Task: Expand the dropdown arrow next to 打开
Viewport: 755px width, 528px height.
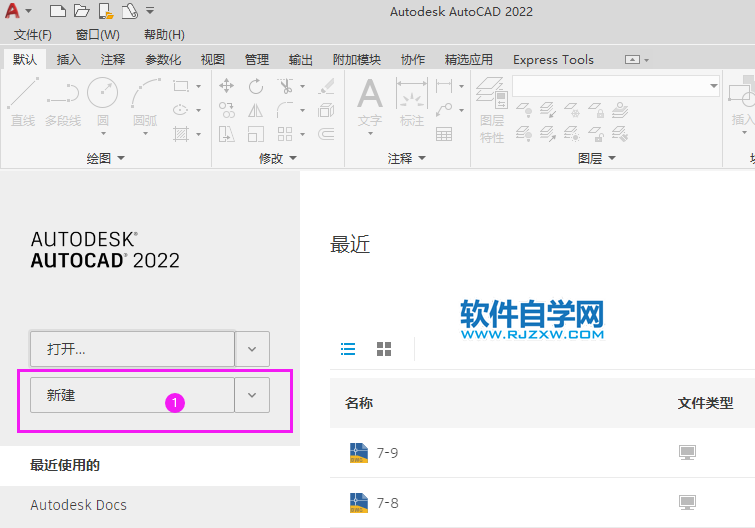Action: 252,350
